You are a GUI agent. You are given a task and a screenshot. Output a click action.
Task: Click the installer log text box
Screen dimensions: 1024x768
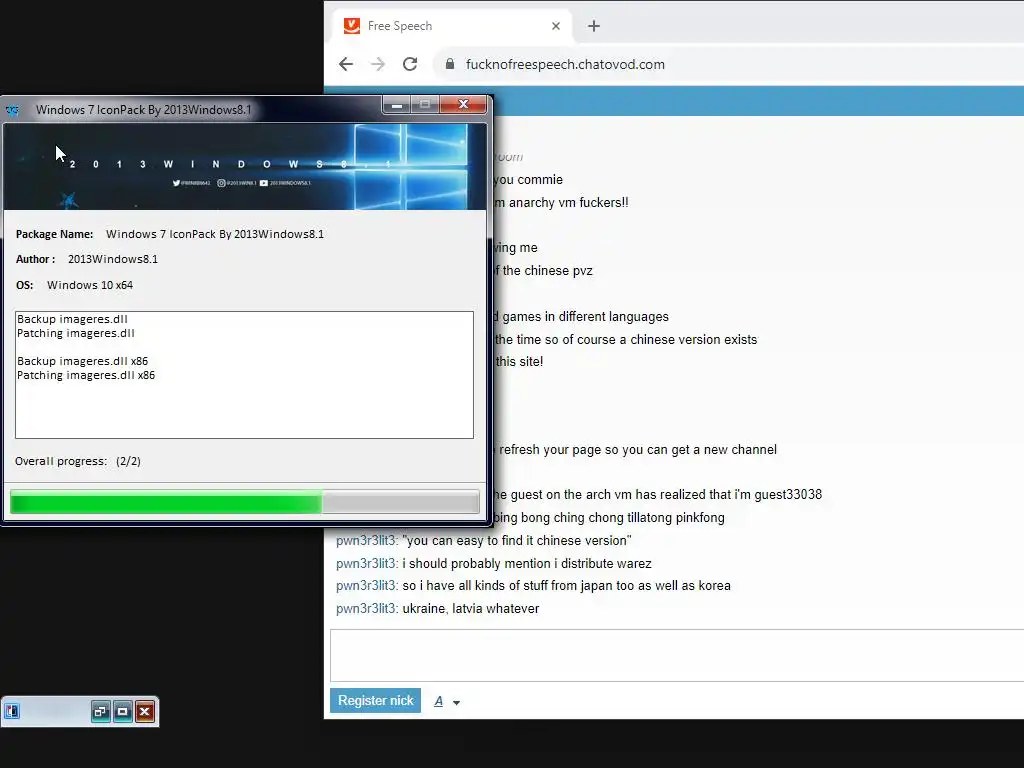click(244, 375)
